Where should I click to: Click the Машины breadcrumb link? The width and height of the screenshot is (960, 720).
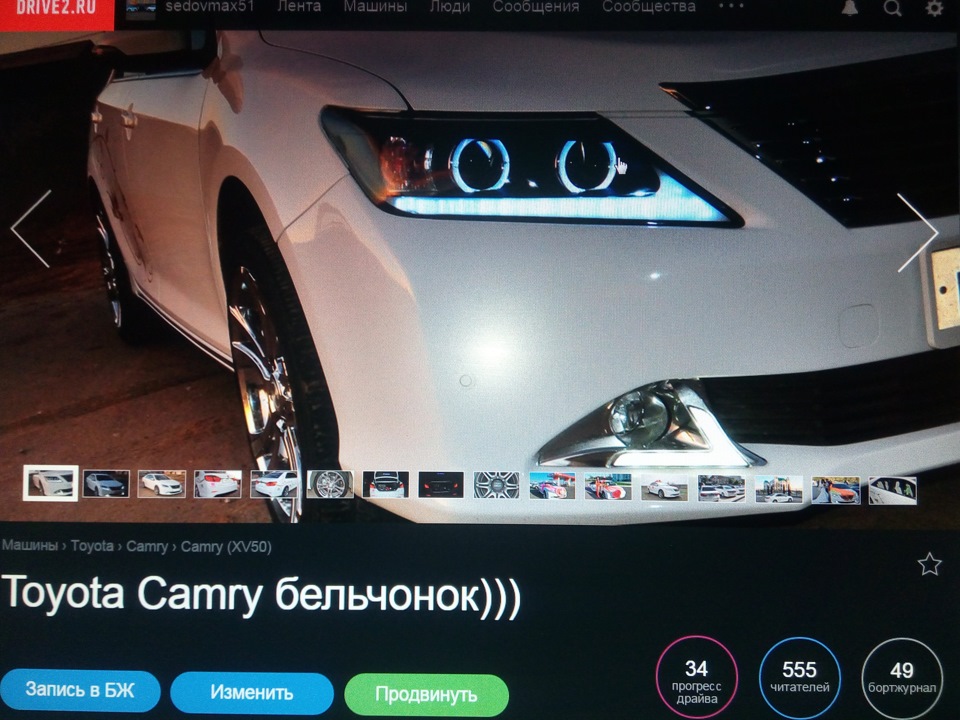click(29, 545)
